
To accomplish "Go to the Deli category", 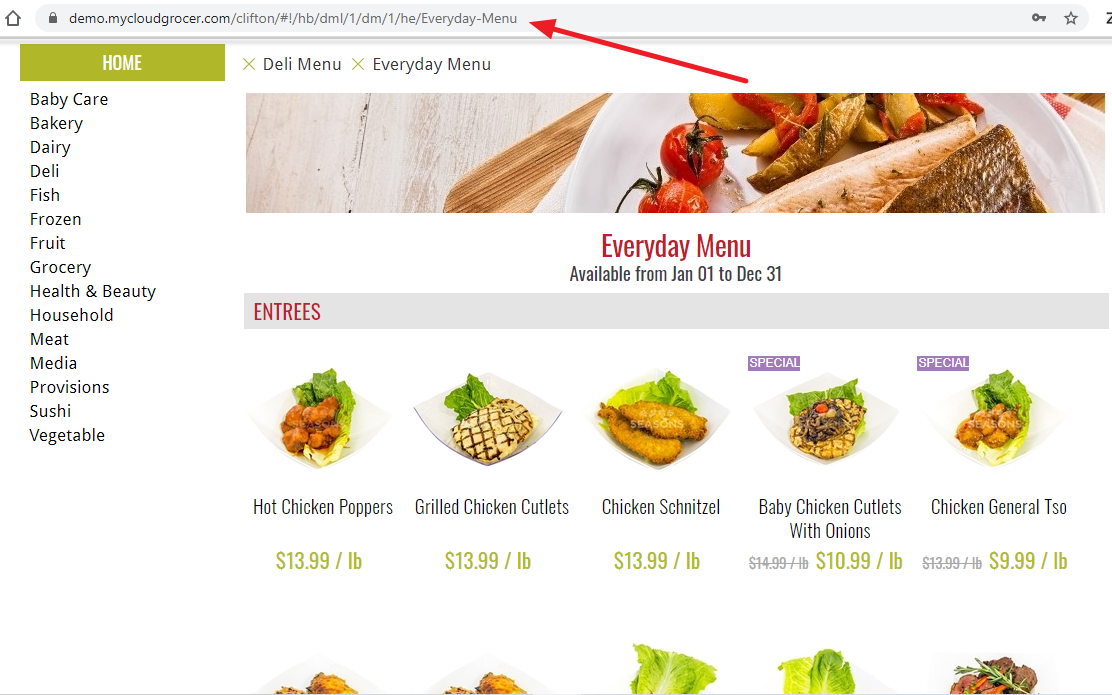I will (x=45, y=171).
